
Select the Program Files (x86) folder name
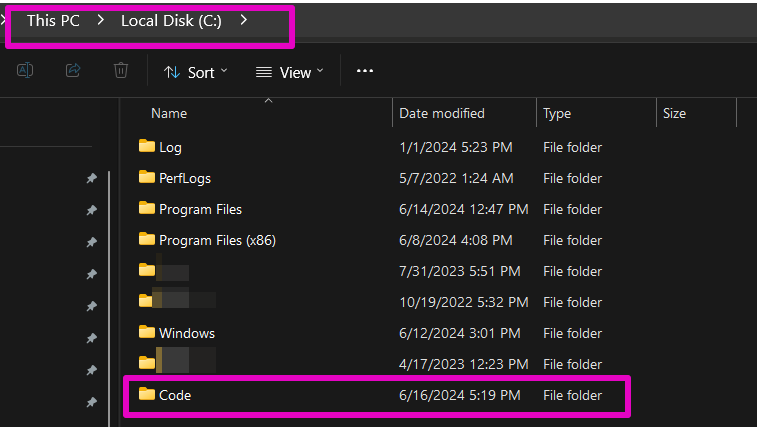217,240
